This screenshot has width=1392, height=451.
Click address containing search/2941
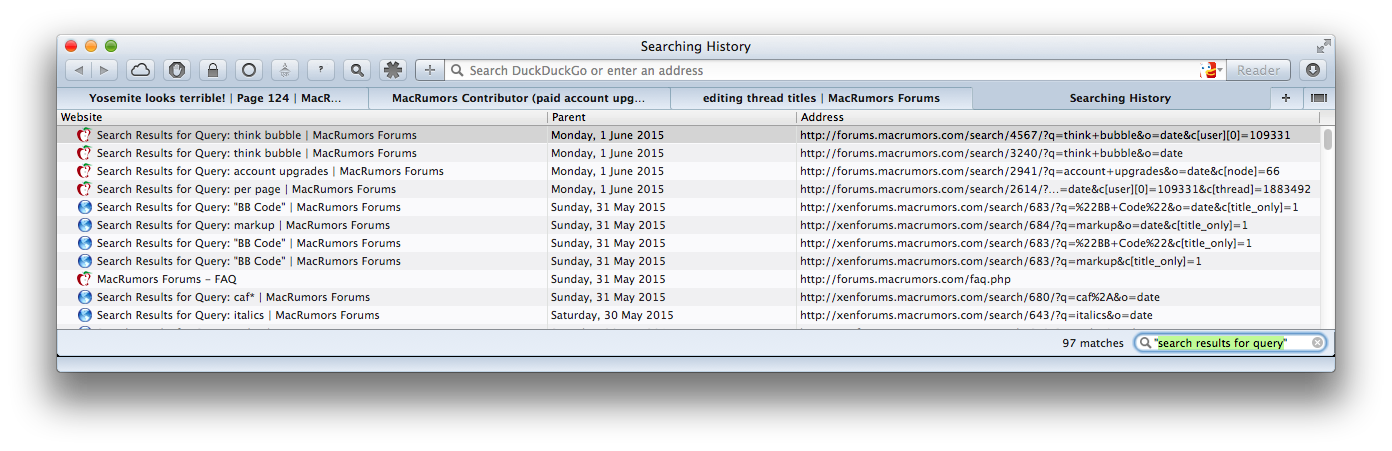[1040, 171]
